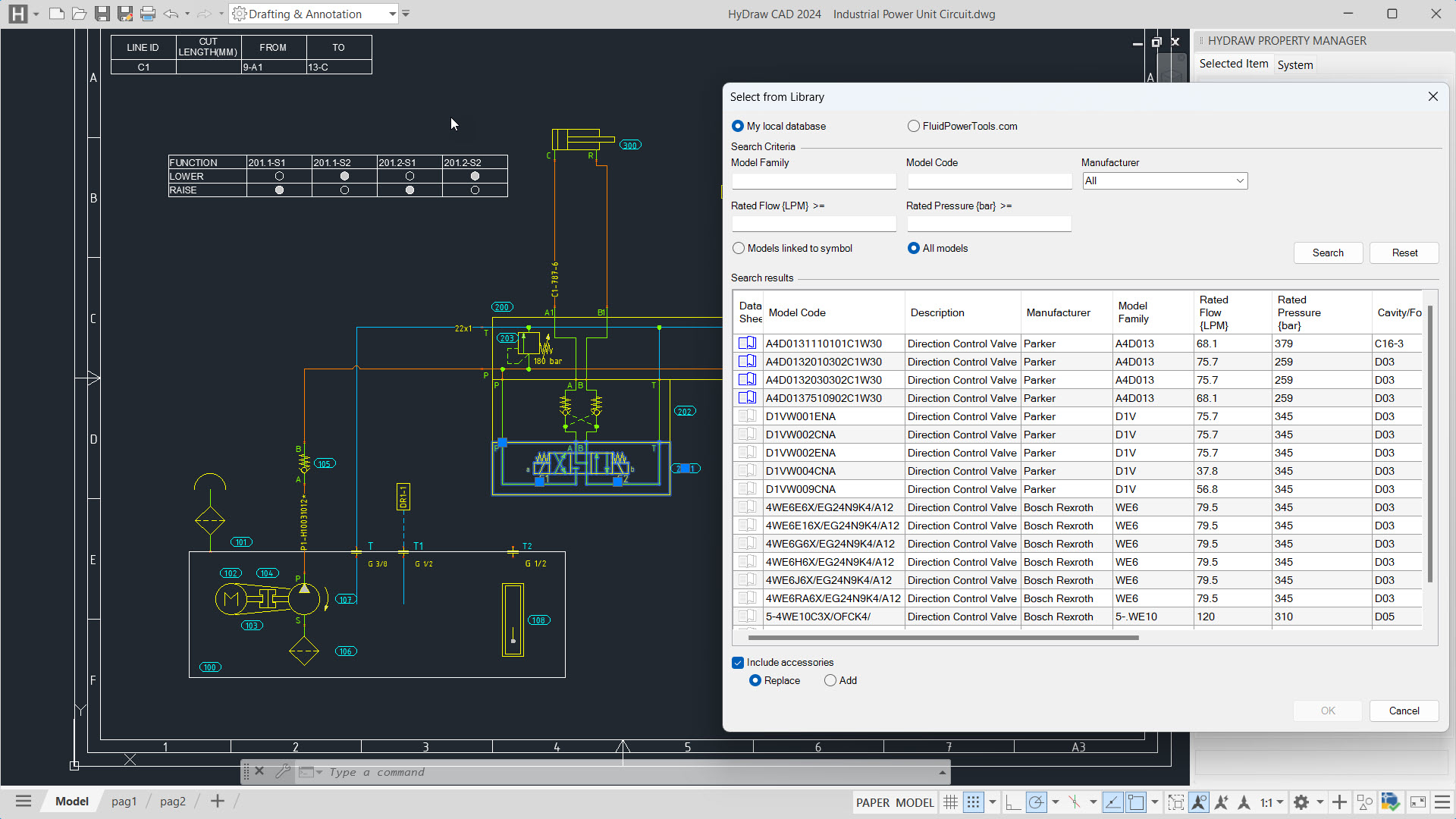Image resolution: width=1456 pixels, height=819 pixels.
Task: Toggle snap mode dotted grid icon
Action: click(x=974, y=802)
